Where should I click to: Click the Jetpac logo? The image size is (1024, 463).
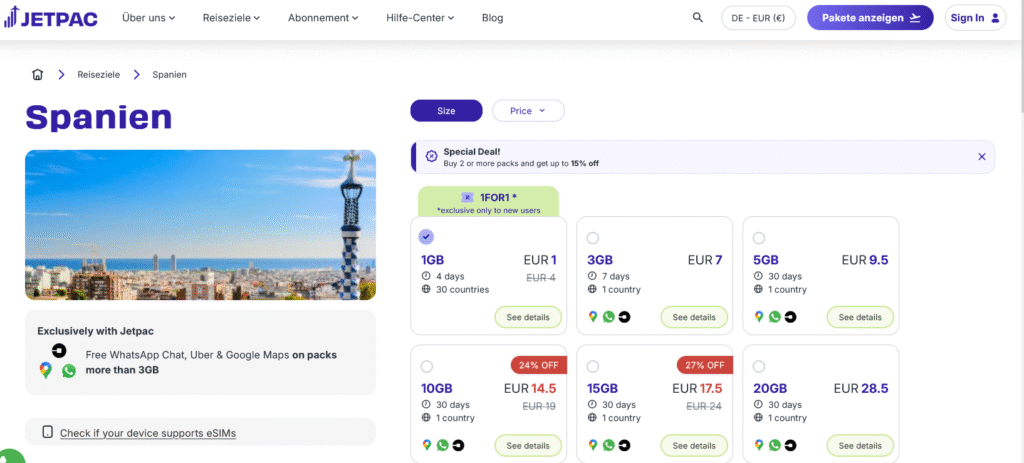50,18
